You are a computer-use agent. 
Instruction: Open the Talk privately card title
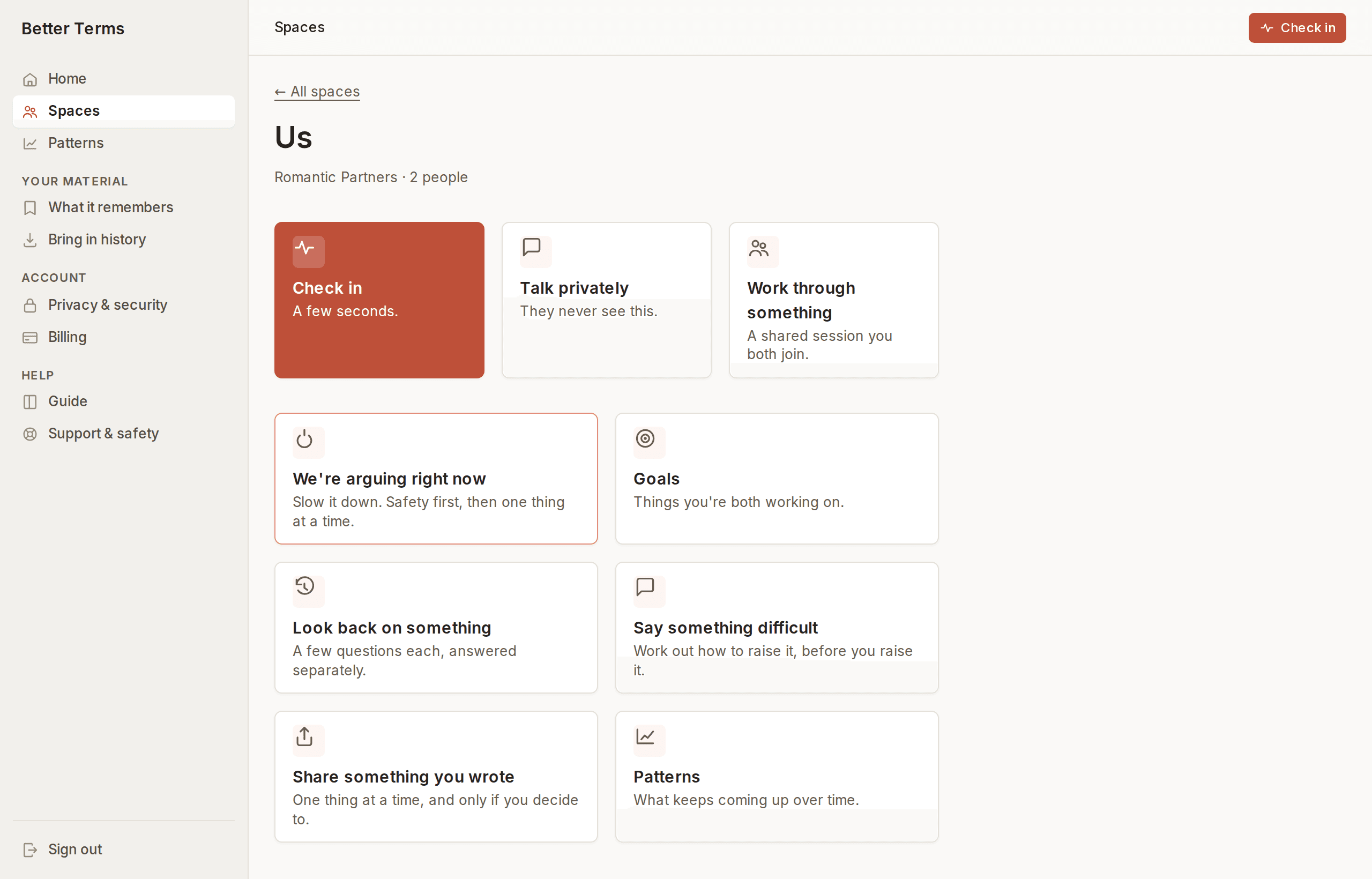[574, 288]
